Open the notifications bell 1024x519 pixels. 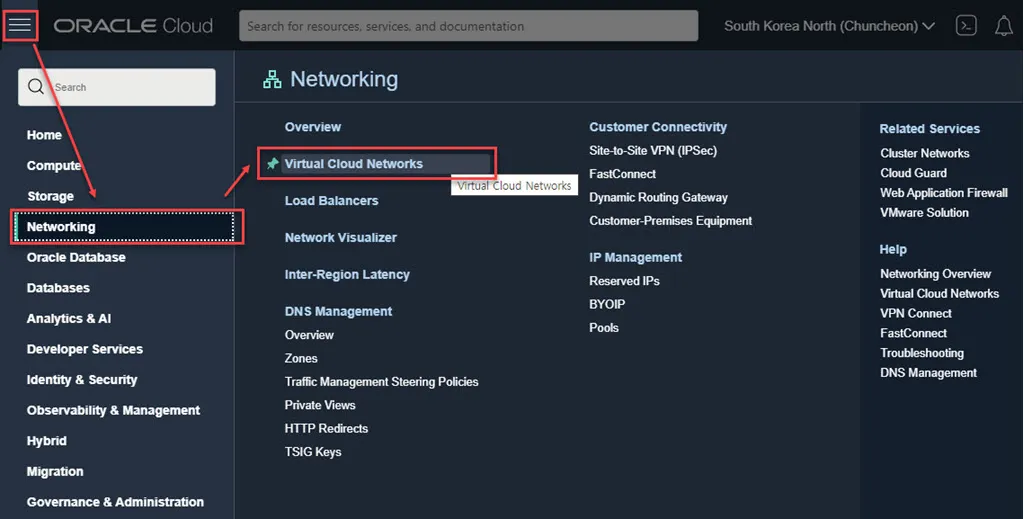[1004, 26]
